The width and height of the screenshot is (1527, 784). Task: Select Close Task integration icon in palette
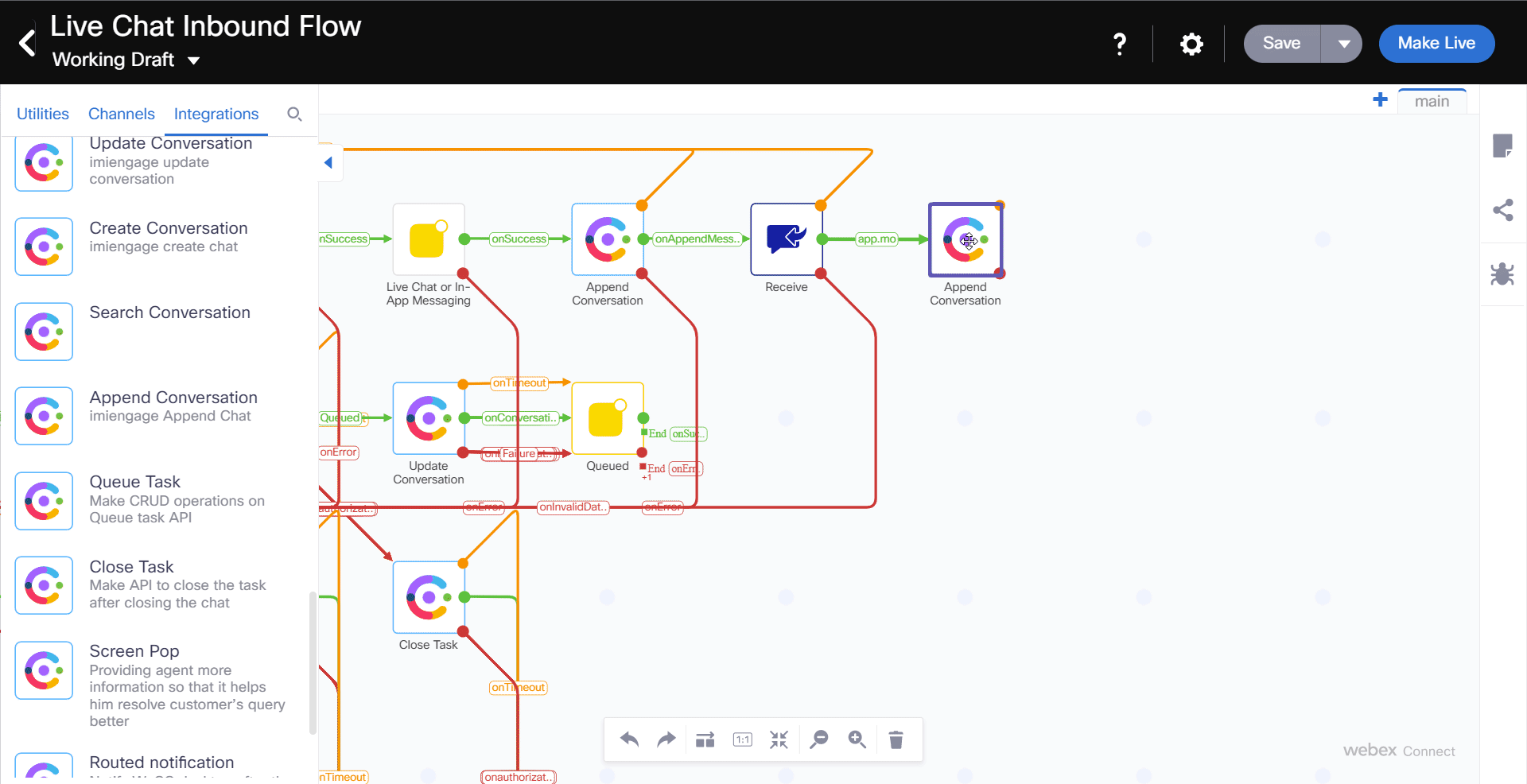(x=44, y=585)
